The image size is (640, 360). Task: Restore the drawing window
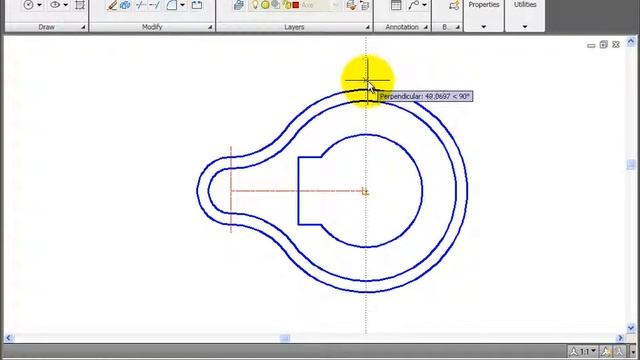coord(604,44)
